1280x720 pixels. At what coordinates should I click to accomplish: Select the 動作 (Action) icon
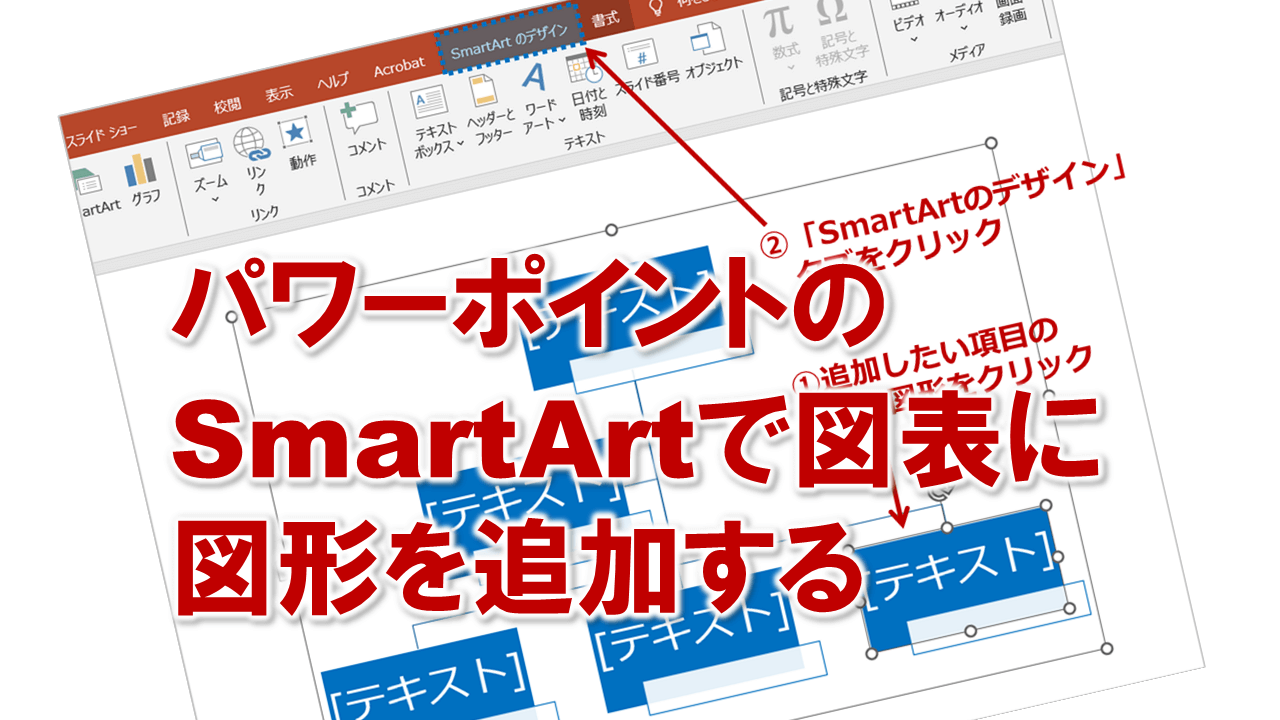295,132
